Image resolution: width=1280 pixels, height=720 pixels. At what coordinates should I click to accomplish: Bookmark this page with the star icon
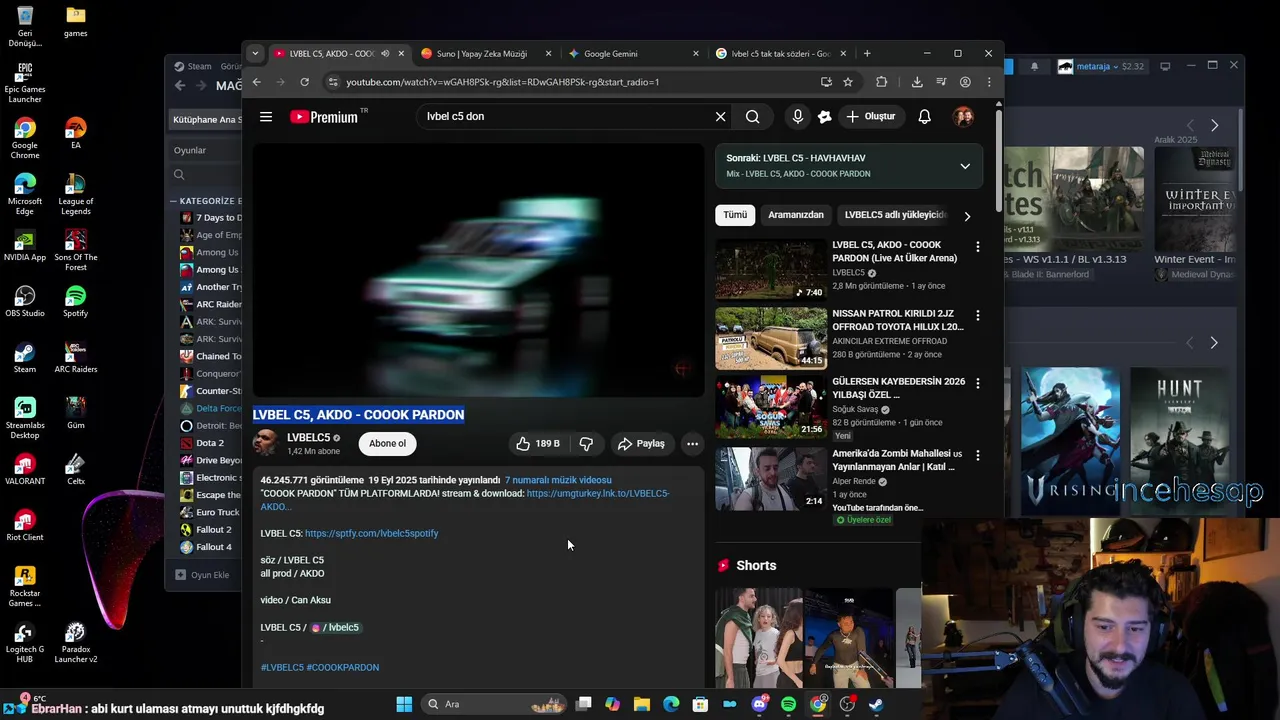click(848, 82)
